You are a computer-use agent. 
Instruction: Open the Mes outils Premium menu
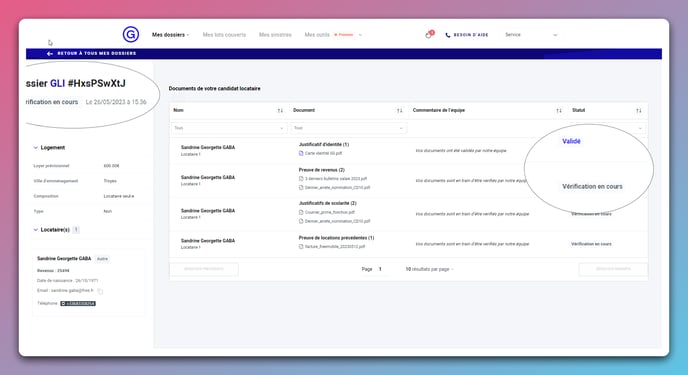[x=333, y=35]
